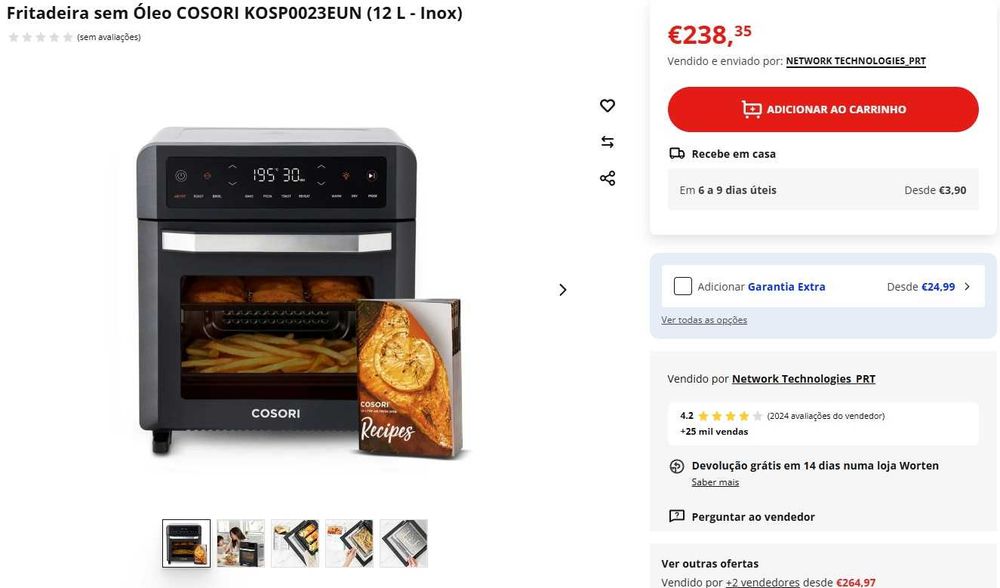Select the last thumbnail with empty tray
The image size is (1000, 588).
[404, 543]
